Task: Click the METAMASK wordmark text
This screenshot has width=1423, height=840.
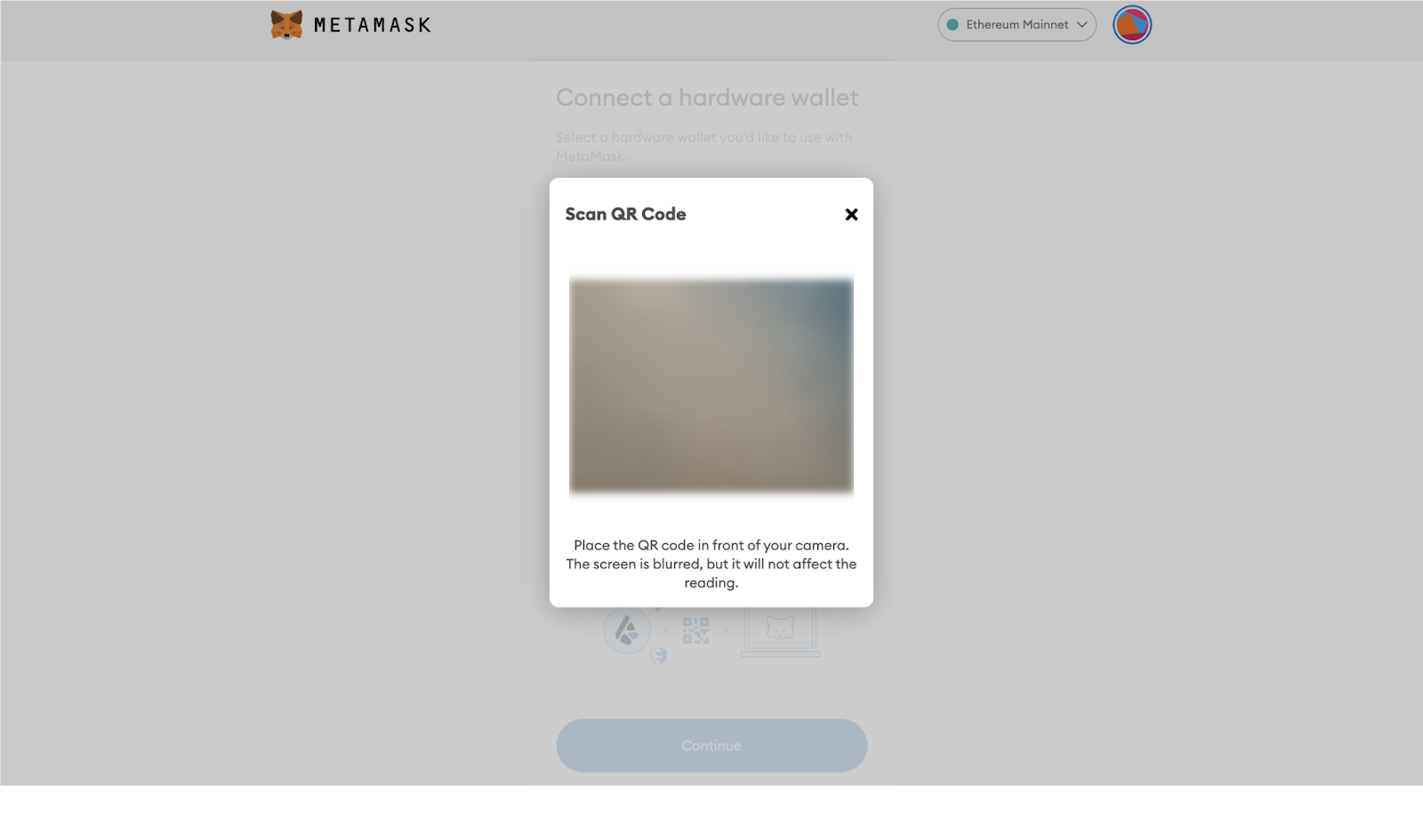Action: point(373,26)
